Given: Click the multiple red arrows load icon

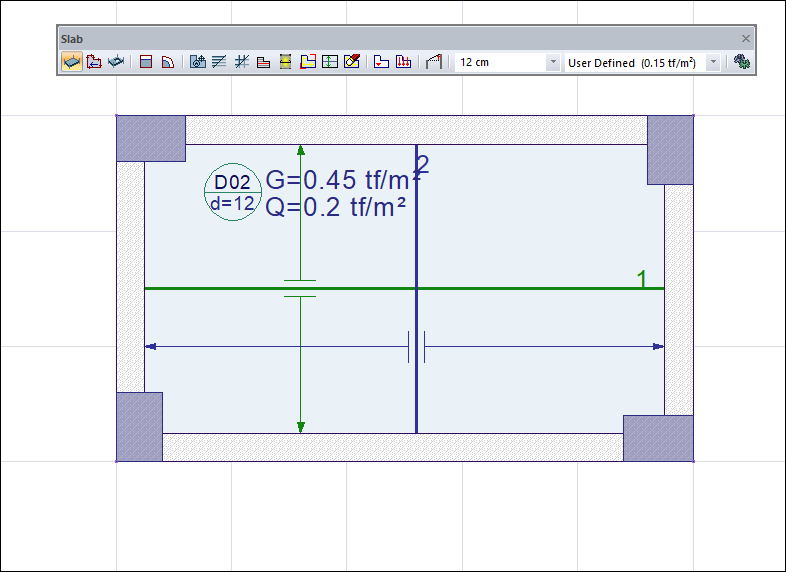Looking at the screenshot, I should coord(403,62).
